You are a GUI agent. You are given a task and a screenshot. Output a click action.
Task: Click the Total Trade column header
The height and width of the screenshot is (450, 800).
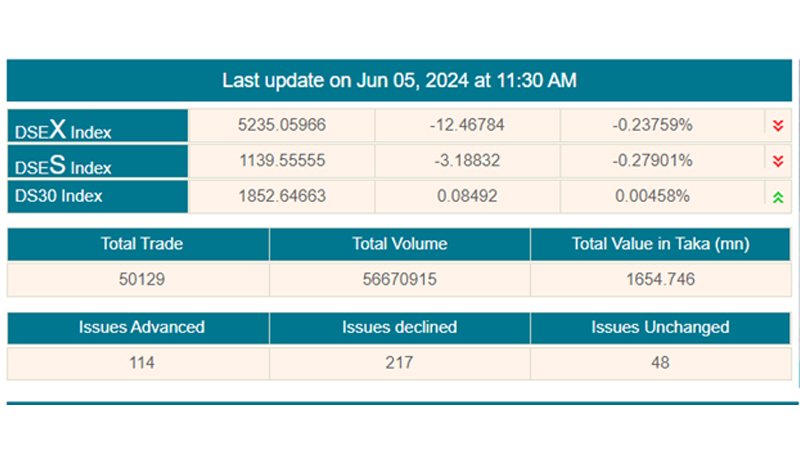(141, 244)
